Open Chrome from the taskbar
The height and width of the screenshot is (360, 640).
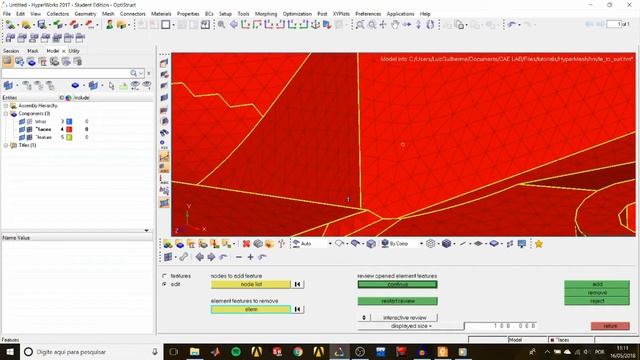(298, 351)
